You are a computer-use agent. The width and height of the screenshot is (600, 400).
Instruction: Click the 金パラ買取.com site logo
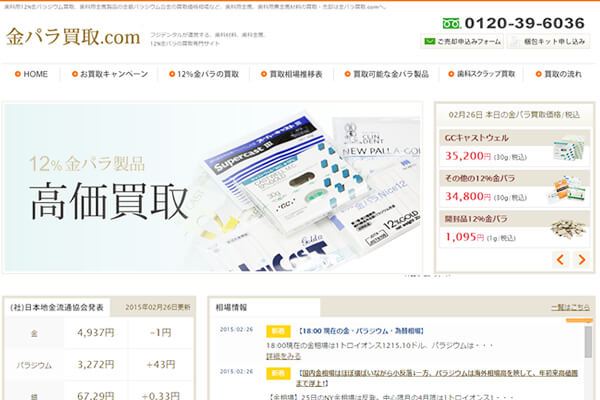pyautogui.click(x=73, y=37)
